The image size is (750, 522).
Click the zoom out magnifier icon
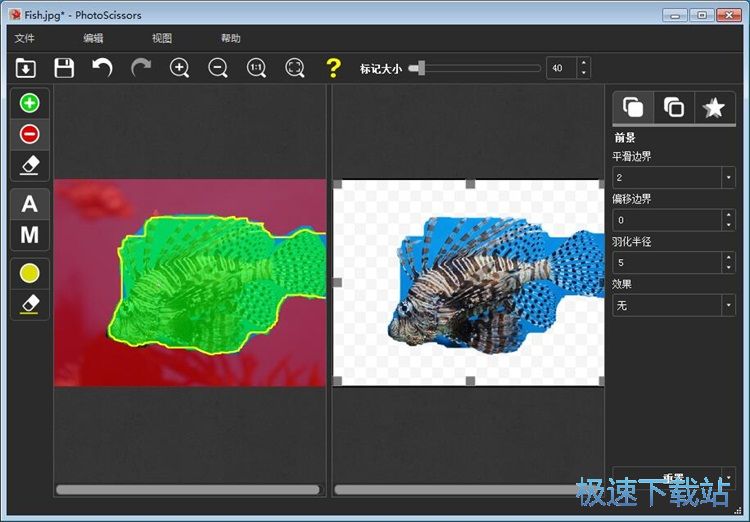[x=218, y=68]
